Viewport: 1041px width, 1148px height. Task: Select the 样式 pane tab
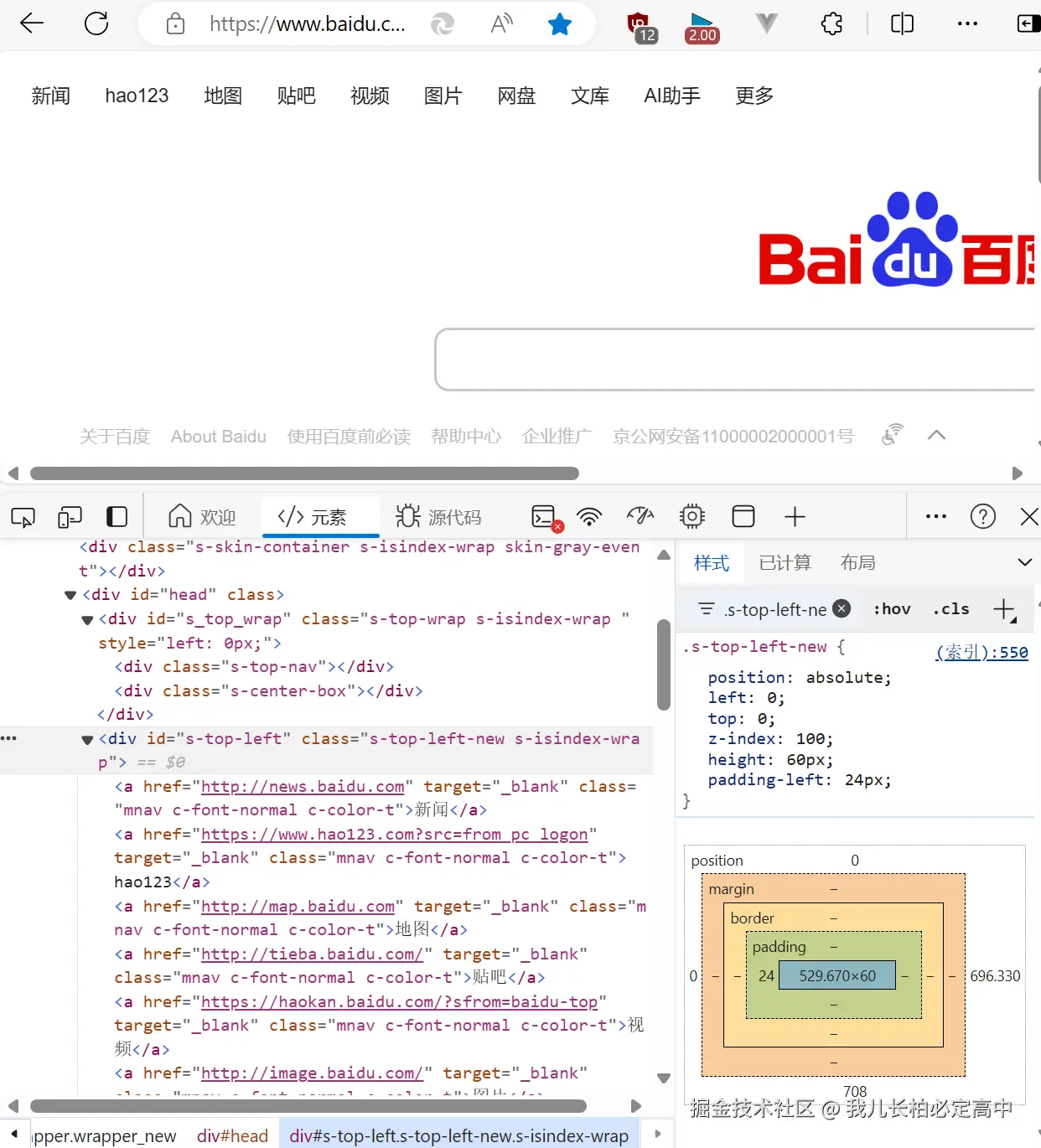712,562
